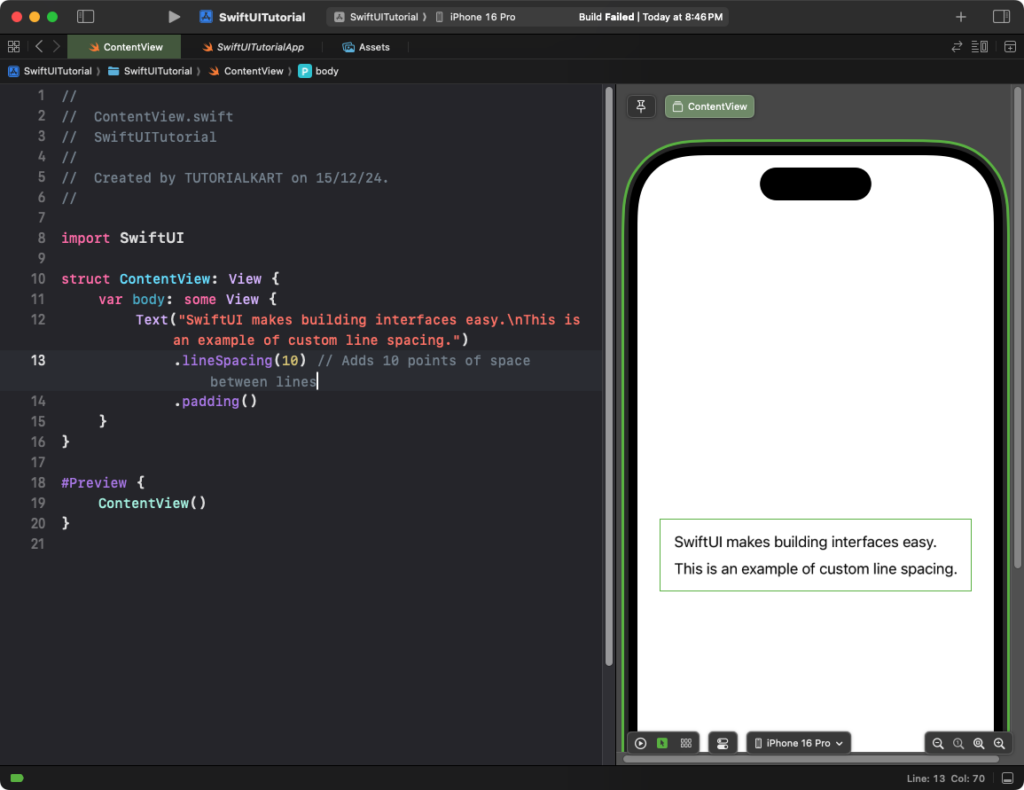Select the ContentView preview button

(x=710, y=106)
